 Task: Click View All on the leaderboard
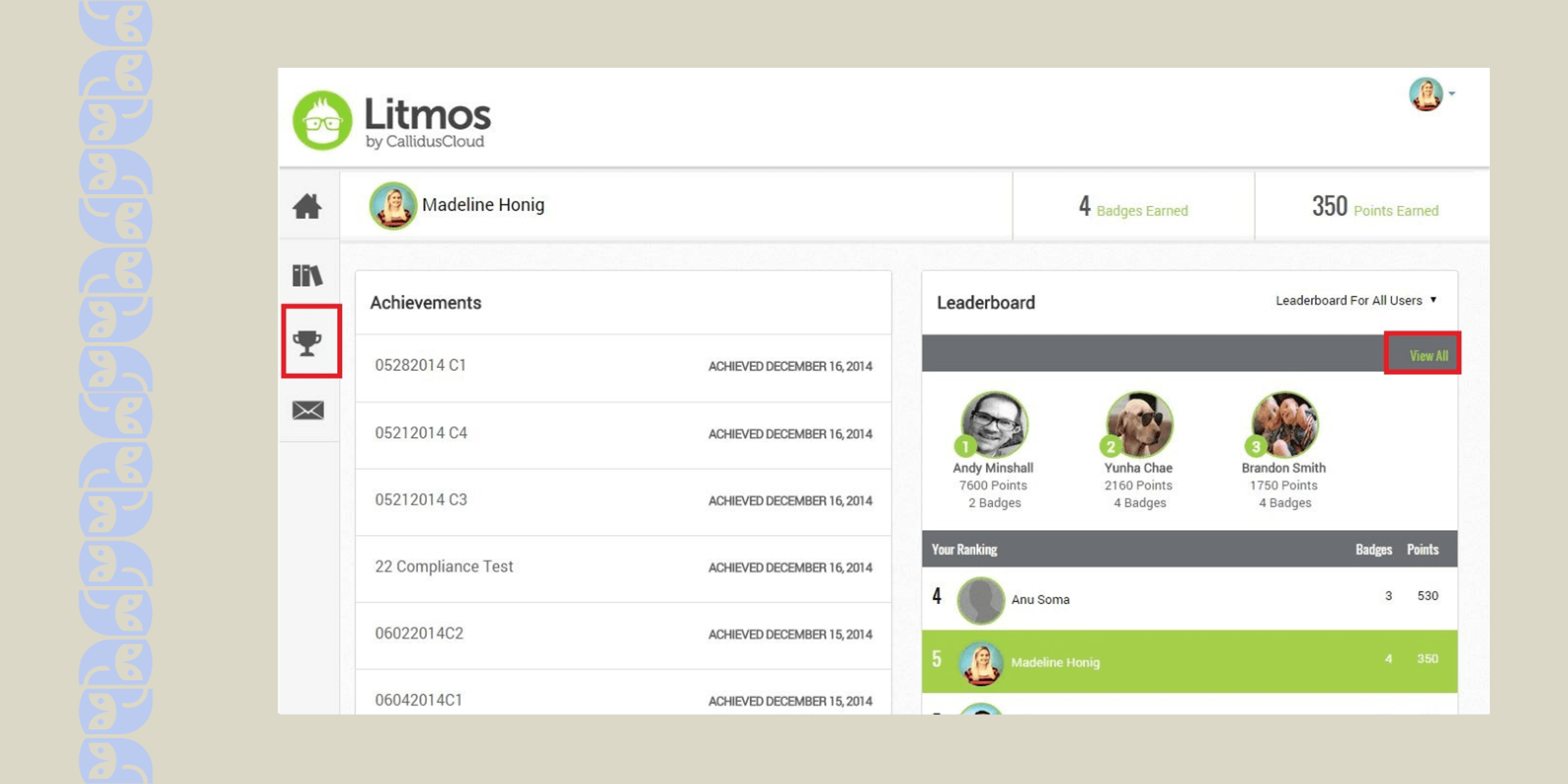point(1428,356)
